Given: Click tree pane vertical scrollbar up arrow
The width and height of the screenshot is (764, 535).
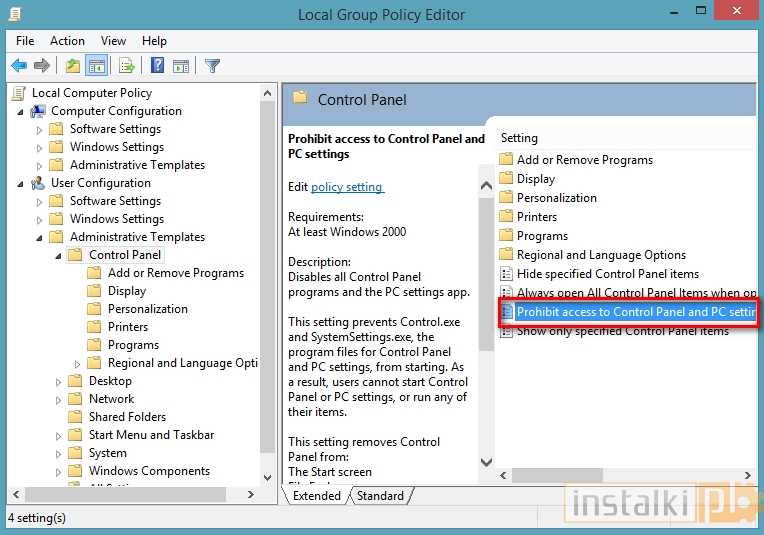Looking at the screenshot, I should click(267, 93).
